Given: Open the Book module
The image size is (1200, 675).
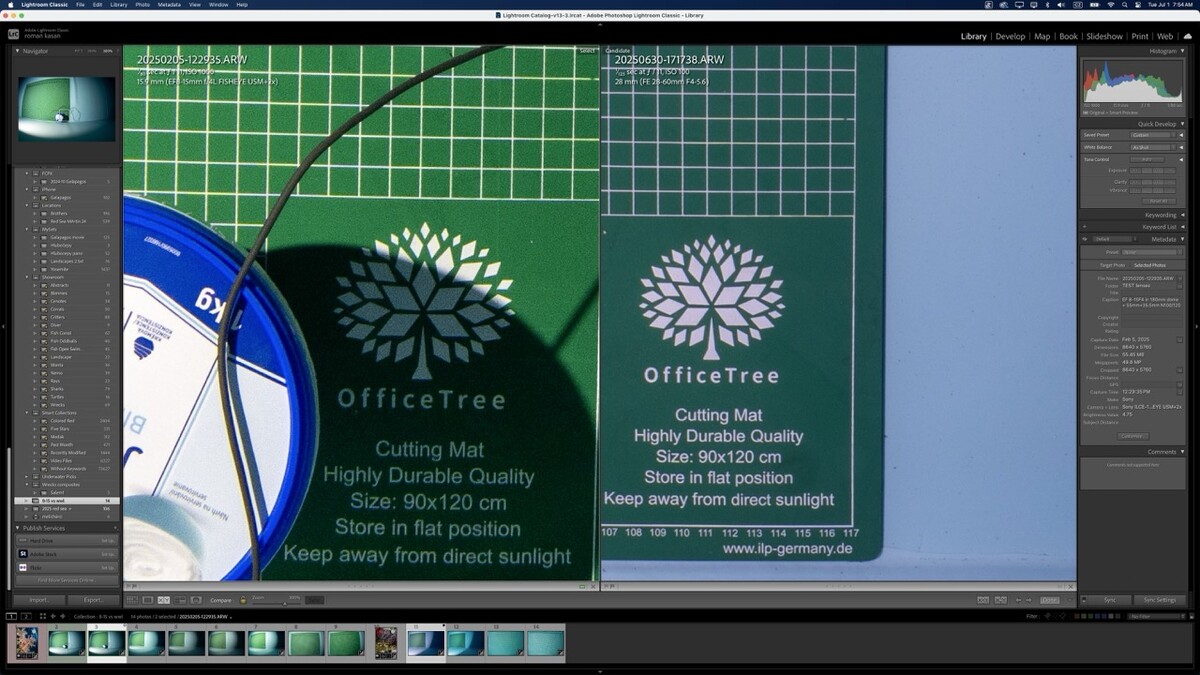Looking at the screenshot, I should point(1068,37).
